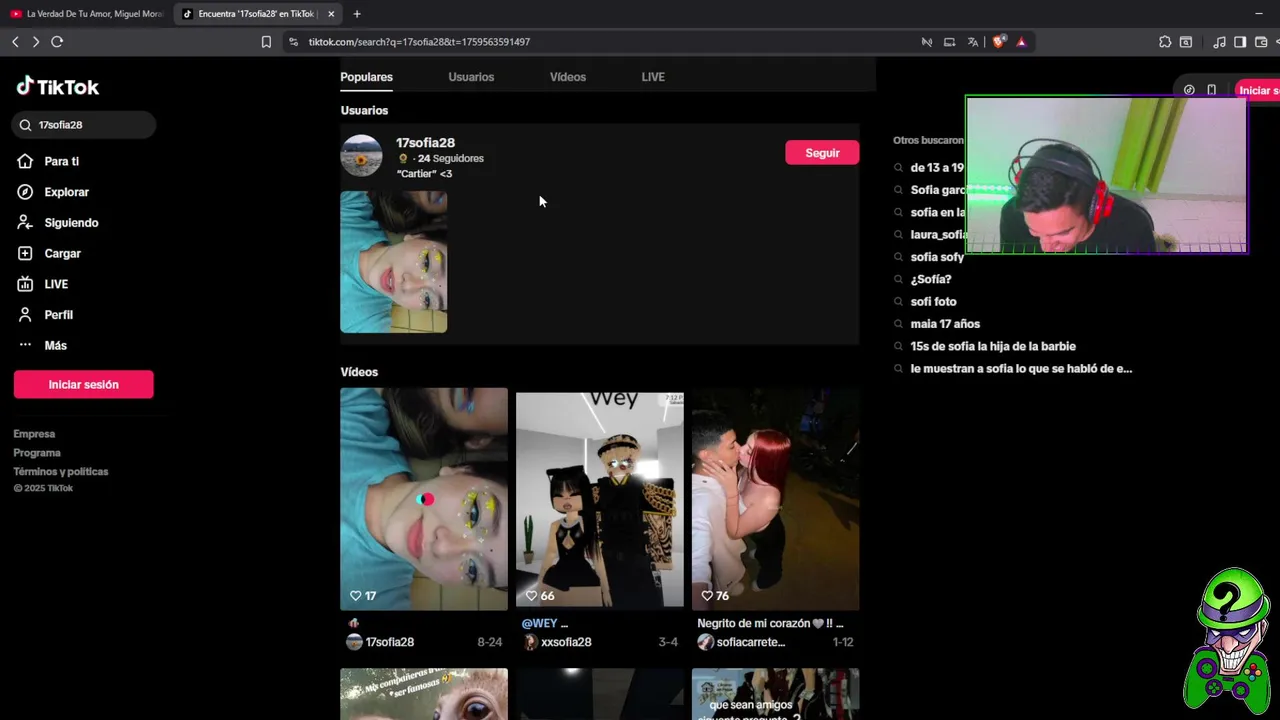This screenshot has height=720, width=1280.
Task: Open Brave Shields lion icon
Action: (x=998, y=42)
